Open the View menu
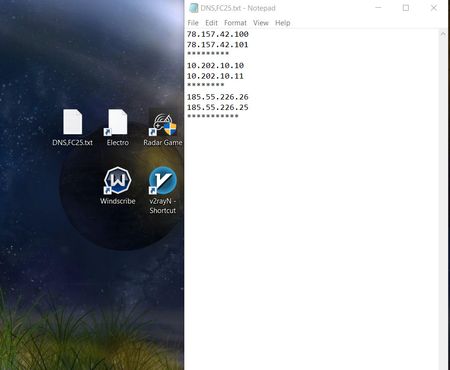Viewport: 450px width, 370px height. [x=261, y=23]
